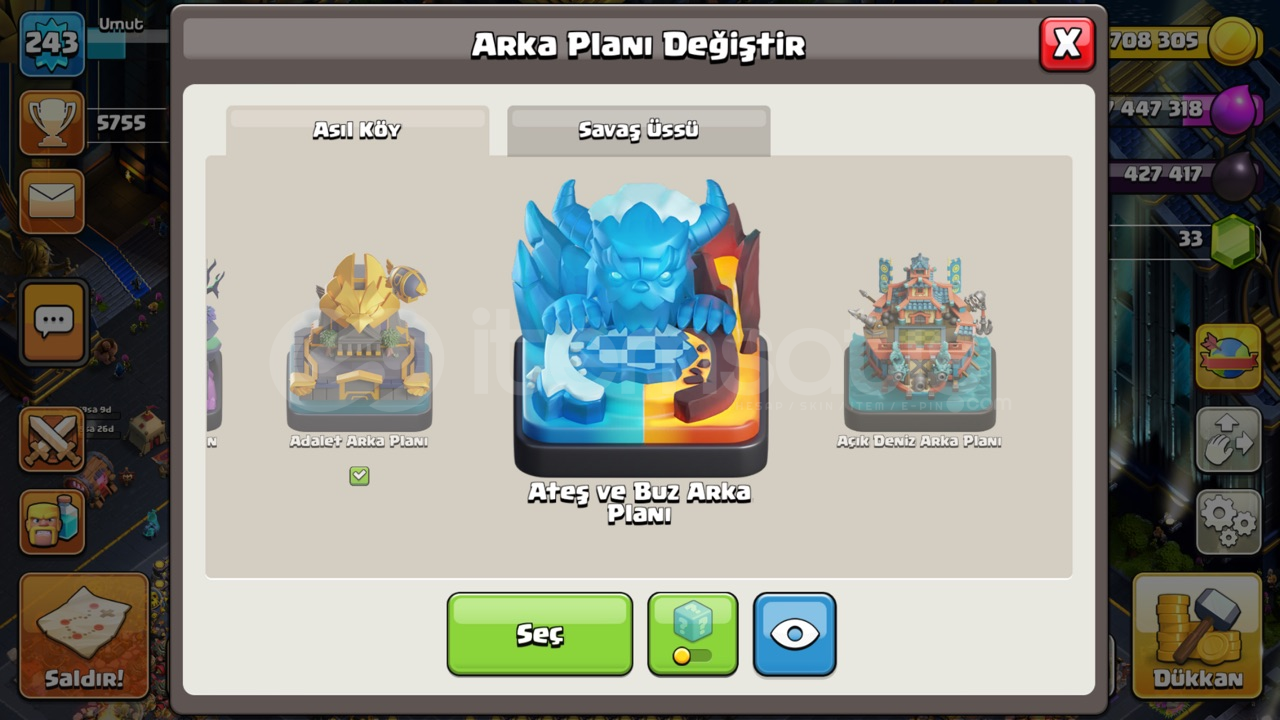Select the Açık Deniz Arka Planı thumbnail
Viewport: 1280px width, 720px height.
919,343
